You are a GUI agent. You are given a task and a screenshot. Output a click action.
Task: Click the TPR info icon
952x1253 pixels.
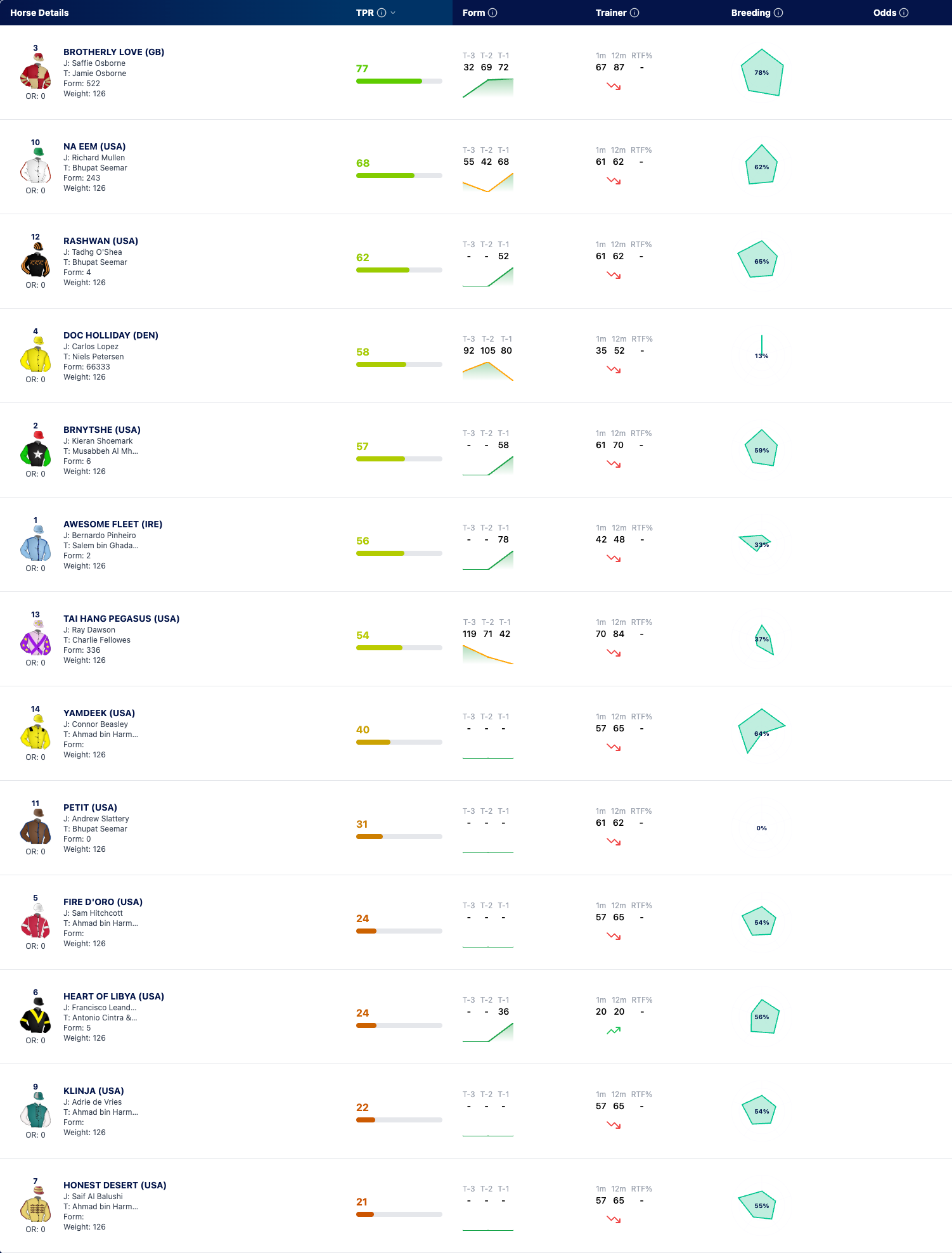pos(382,13)
